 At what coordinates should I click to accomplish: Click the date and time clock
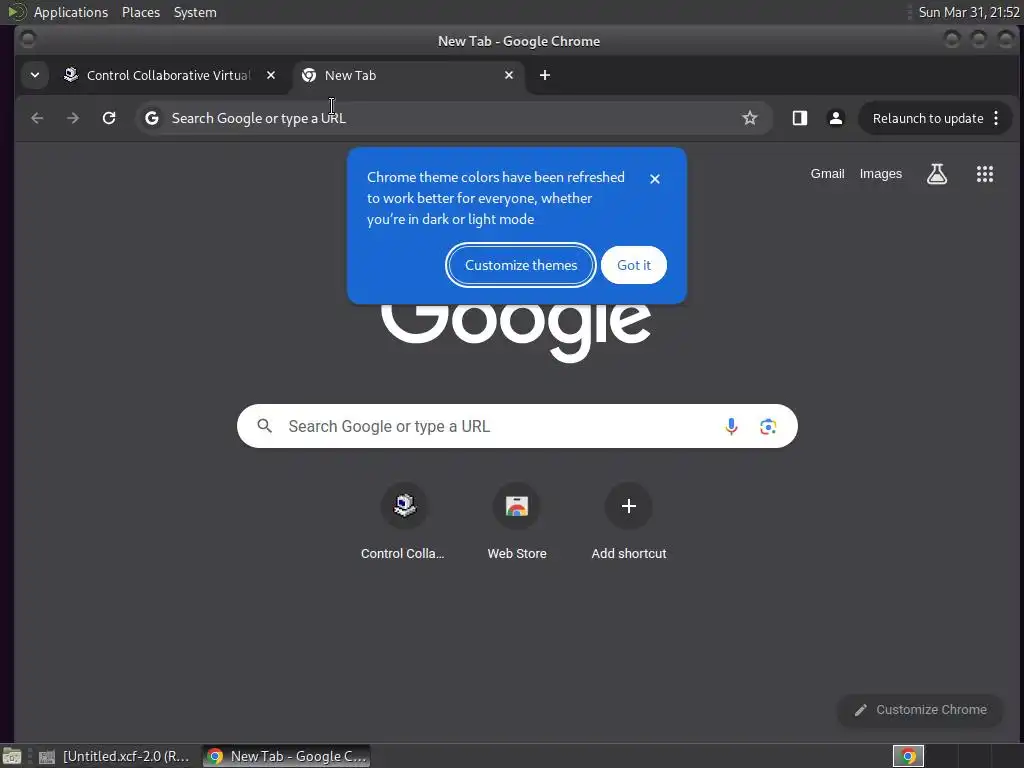click(968, 12)
